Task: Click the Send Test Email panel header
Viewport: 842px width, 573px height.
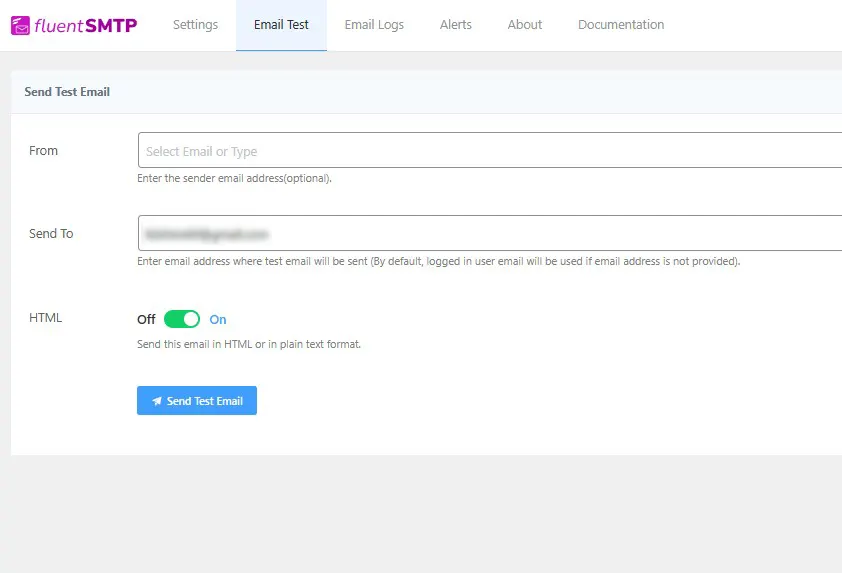Action: pos(68,92)
